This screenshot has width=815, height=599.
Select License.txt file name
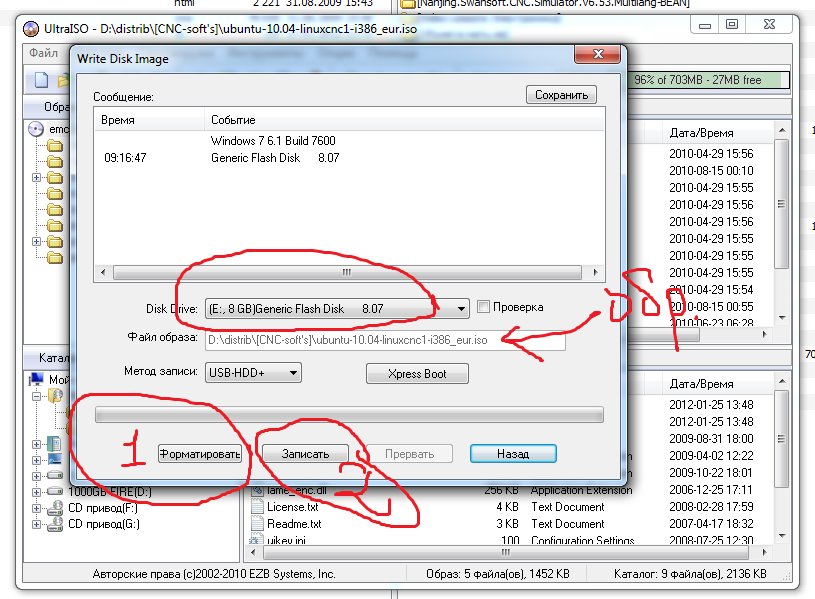coord(292,507)
